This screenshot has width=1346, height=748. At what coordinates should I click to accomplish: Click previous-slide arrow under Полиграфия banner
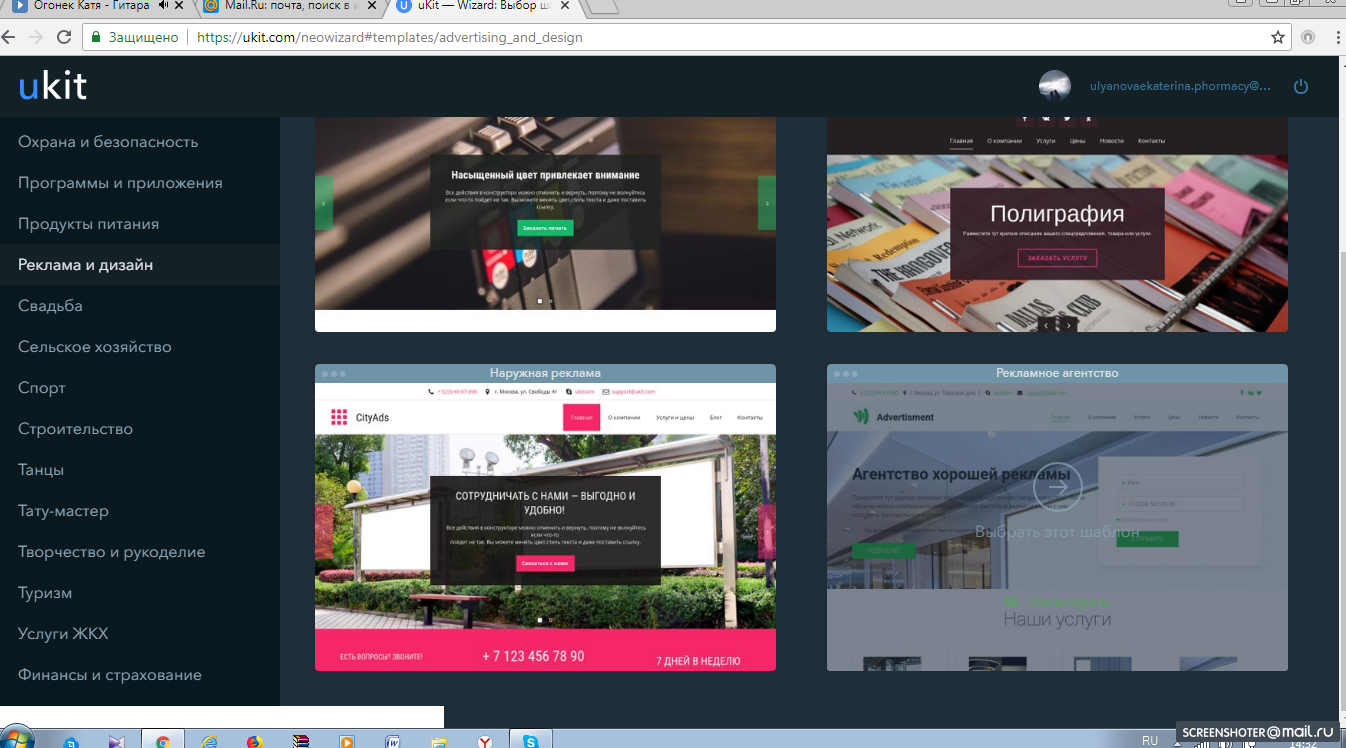tap(1046, 325)
